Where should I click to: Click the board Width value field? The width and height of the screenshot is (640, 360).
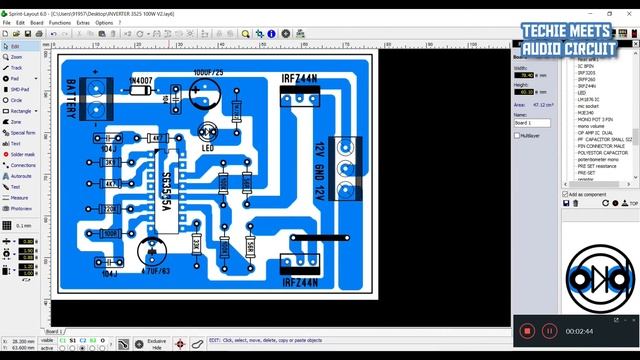524,76
